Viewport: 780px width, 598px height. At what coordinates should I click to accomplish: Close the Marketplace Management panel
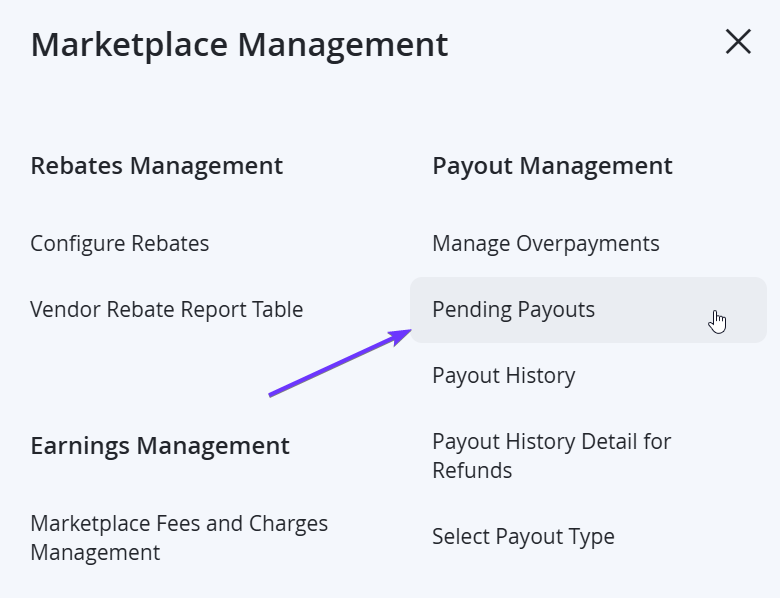(x=738, y=41)
